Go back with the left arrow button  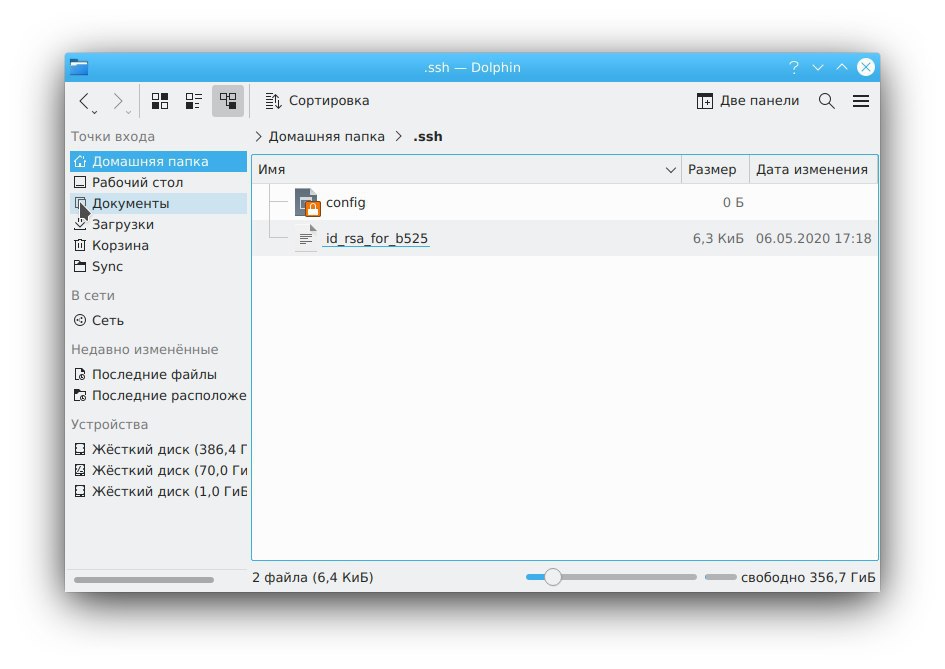point(84,101)
